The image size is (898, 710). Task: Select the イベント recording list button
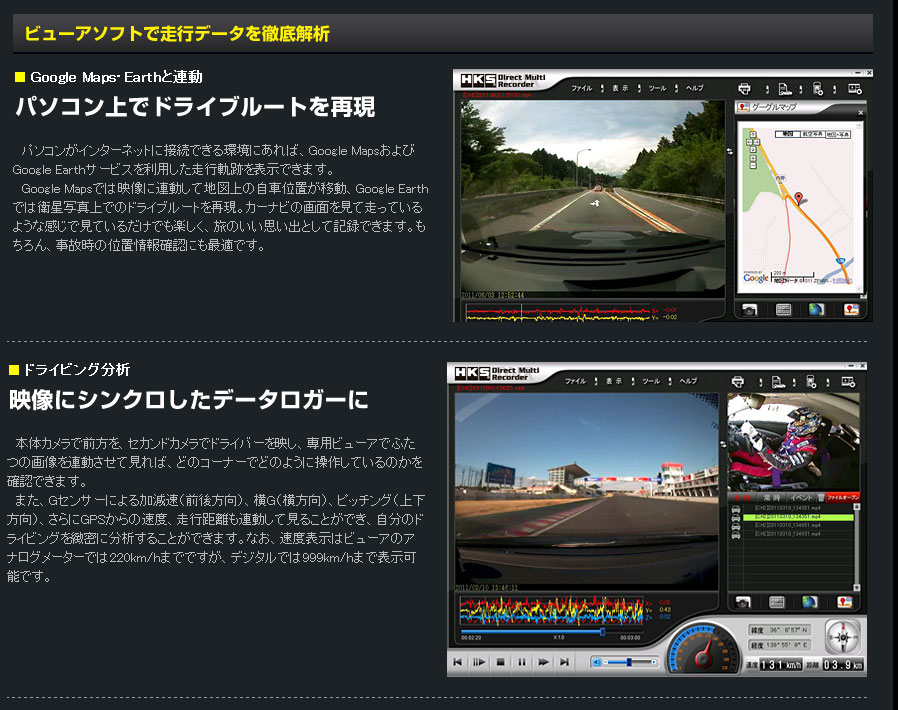[x=800, y=497]
